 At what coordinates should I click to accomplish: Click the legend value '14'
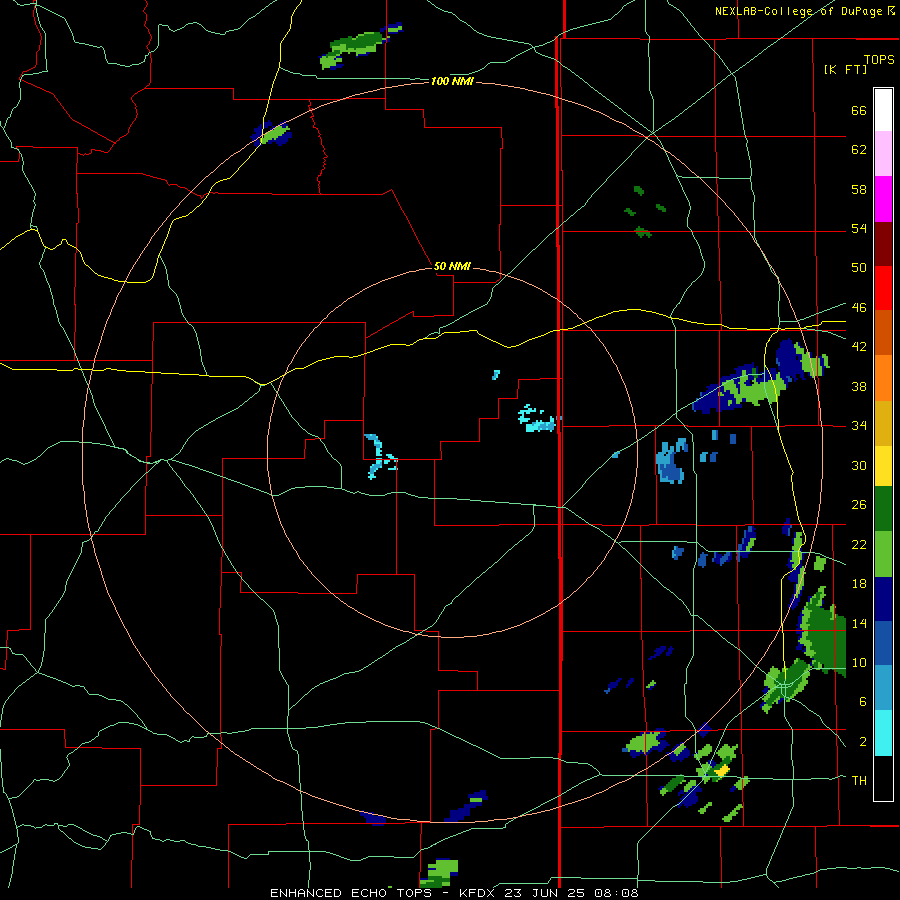click(859, 623)
